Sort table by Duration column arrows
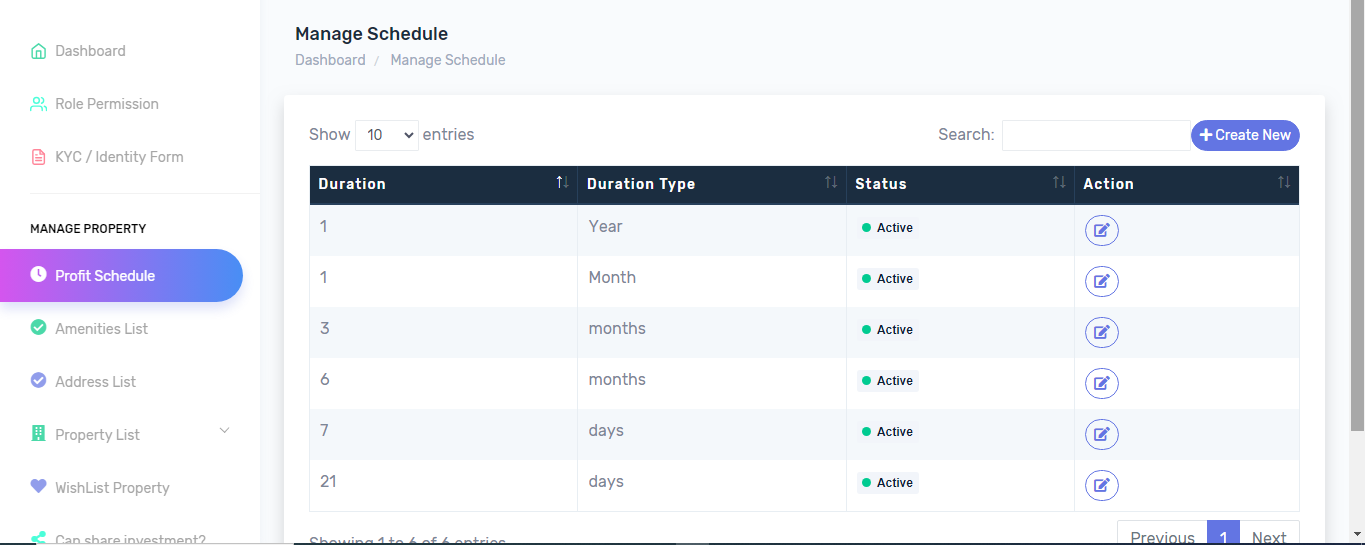 (562, 183)
